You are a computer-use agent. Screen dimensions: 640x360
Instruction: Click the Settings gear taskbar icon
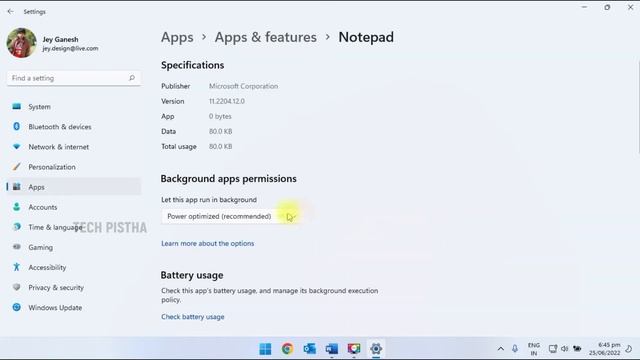(376, 349)
